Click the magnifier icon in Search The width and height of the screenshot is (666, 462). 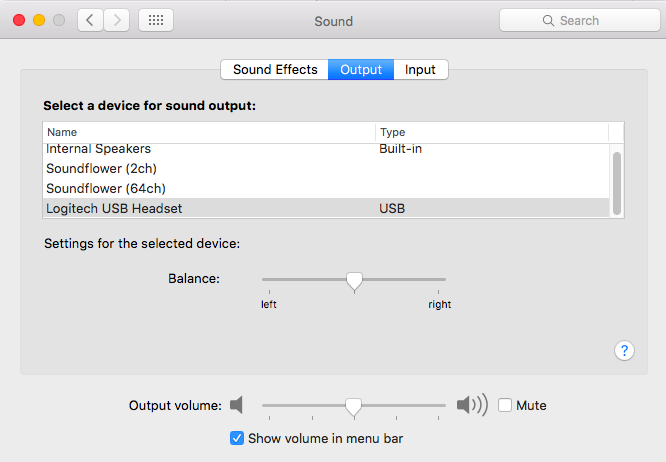pos(548,20)
